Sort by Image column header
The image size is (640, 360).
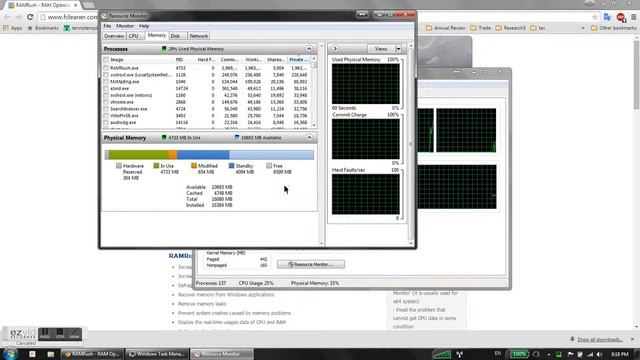click(117, 60)
